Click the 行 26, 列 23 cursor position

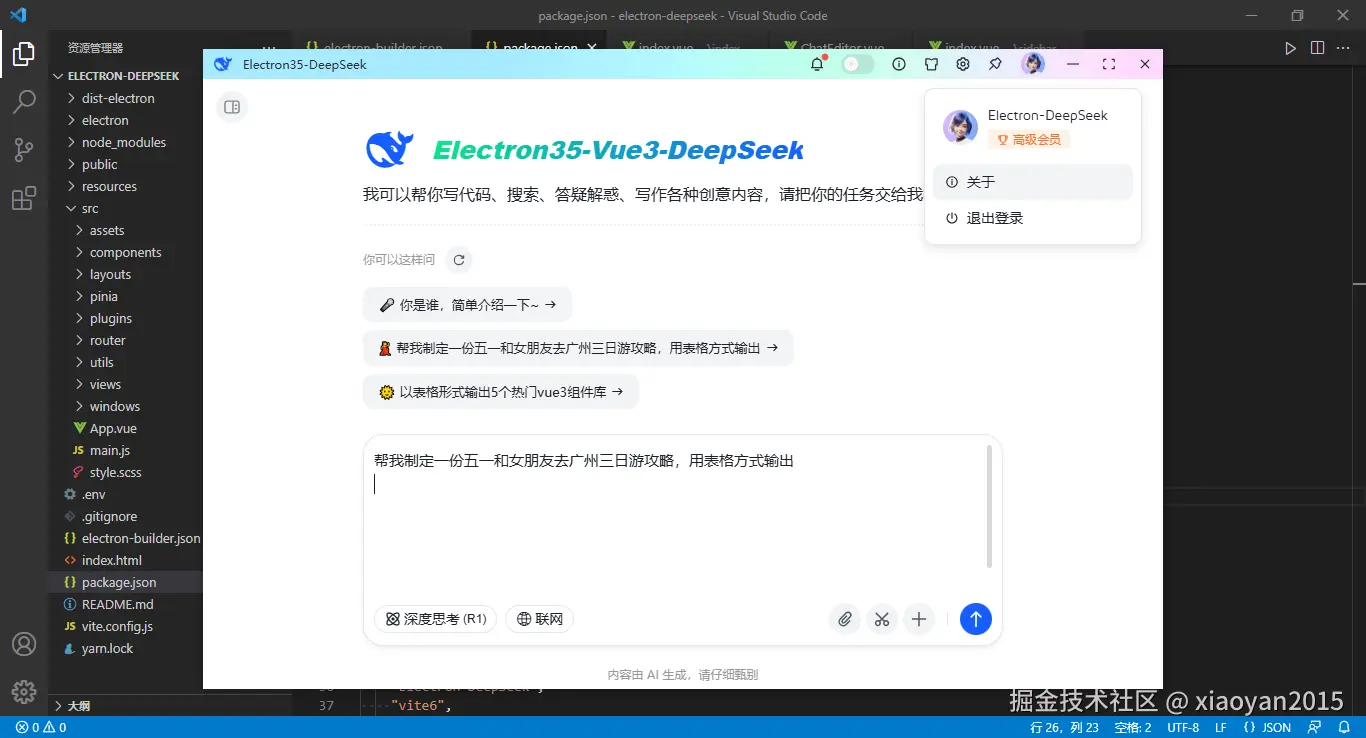click(1064, 727)
